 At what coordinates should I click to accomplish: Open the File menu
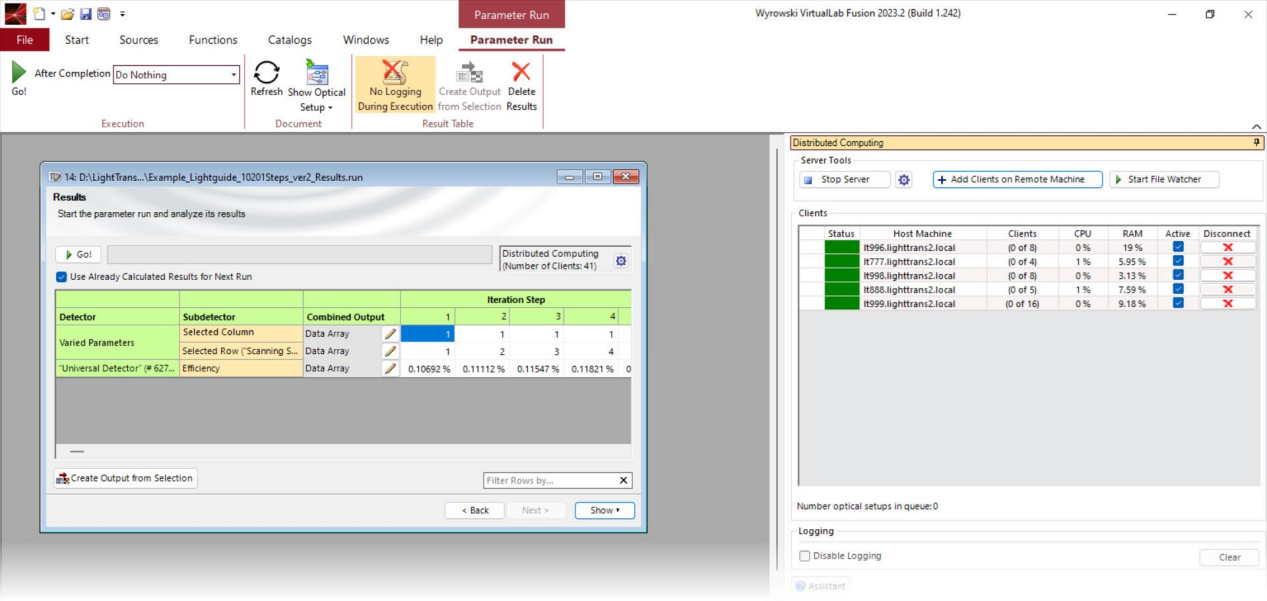[x=24, y=40]
